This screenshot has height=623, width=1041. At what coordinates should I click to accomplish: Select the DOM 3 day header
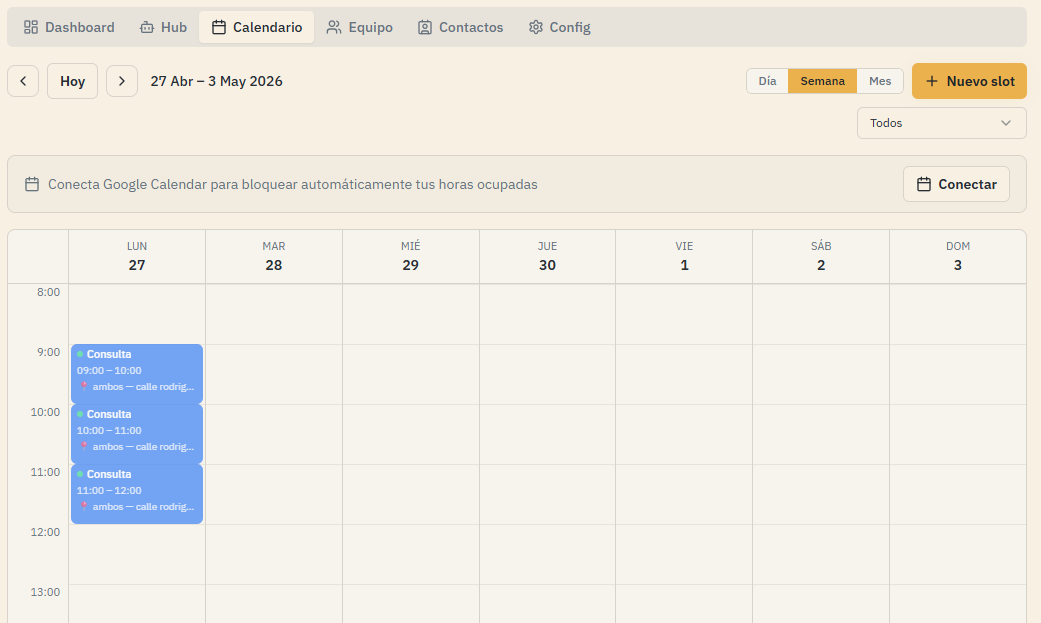[x=957, y=256]
